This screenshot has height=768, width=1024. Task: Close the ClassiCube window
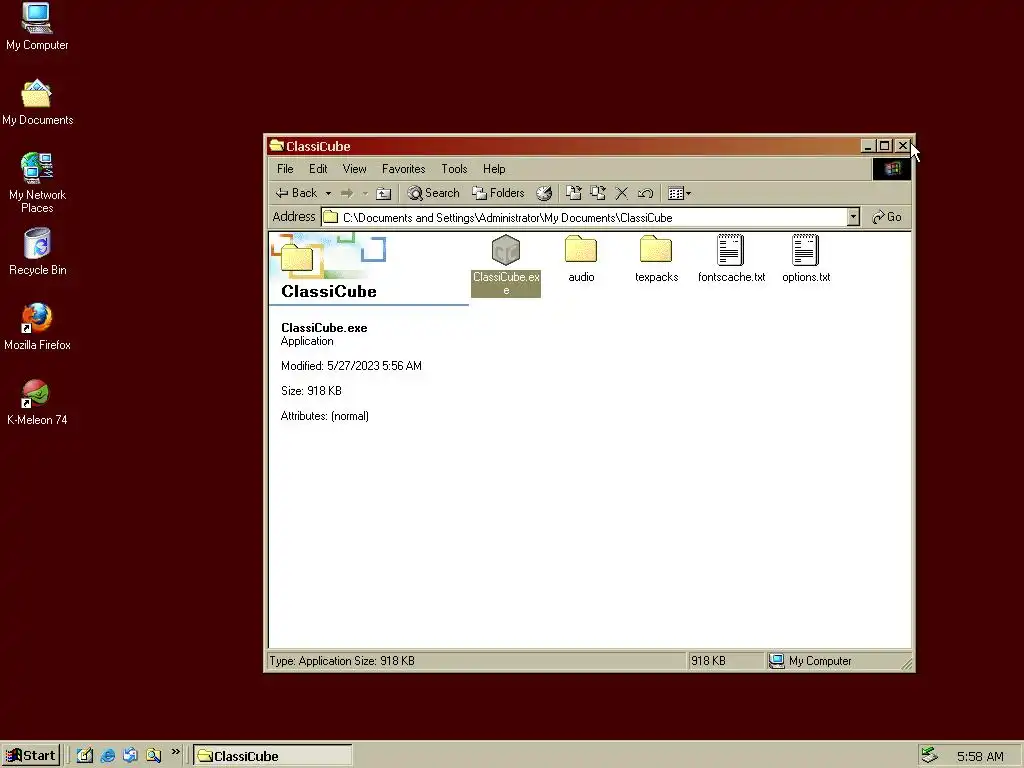(903, 146)
